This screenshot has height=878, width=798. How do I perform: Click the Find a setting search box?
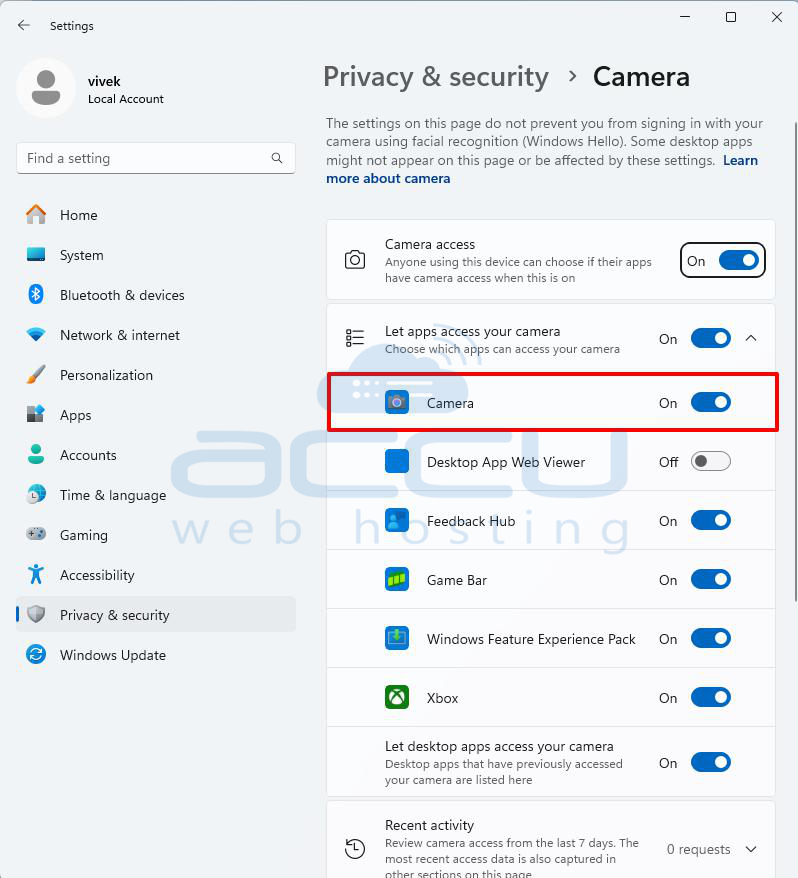156,158
